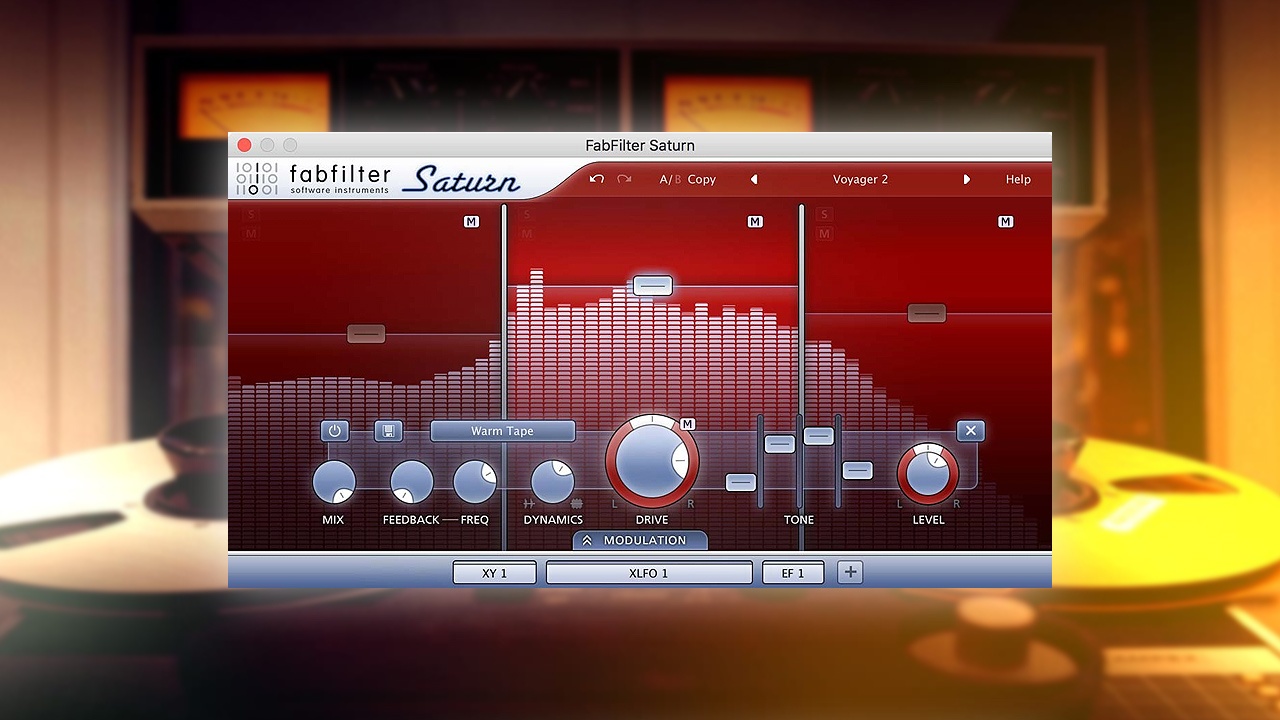
Task: Click the R label under the Level knob
Action: click(x=956, y=505)
